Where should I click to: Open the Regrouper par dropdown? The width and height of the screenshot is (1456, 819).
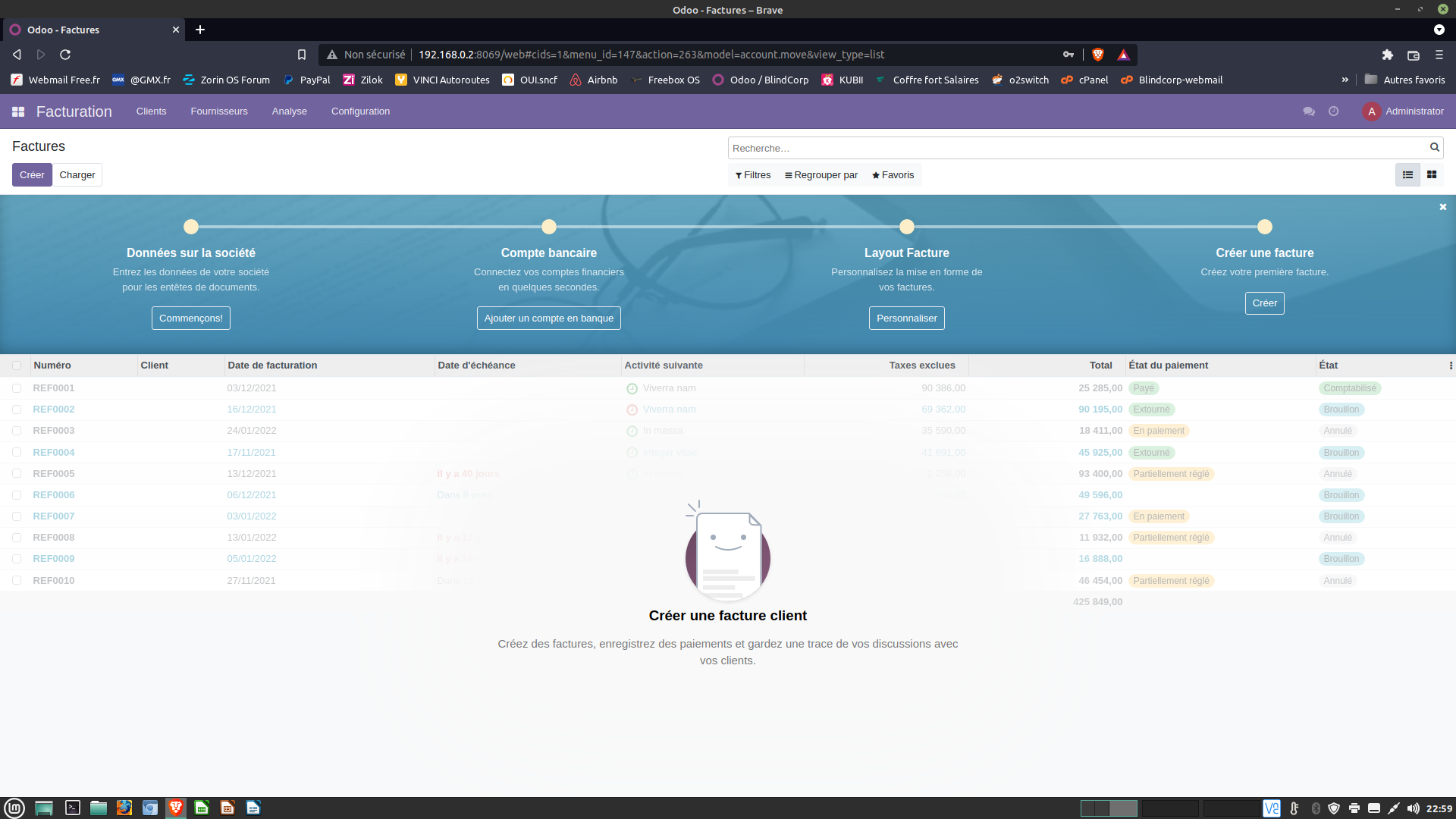click(x=821, y=175)
